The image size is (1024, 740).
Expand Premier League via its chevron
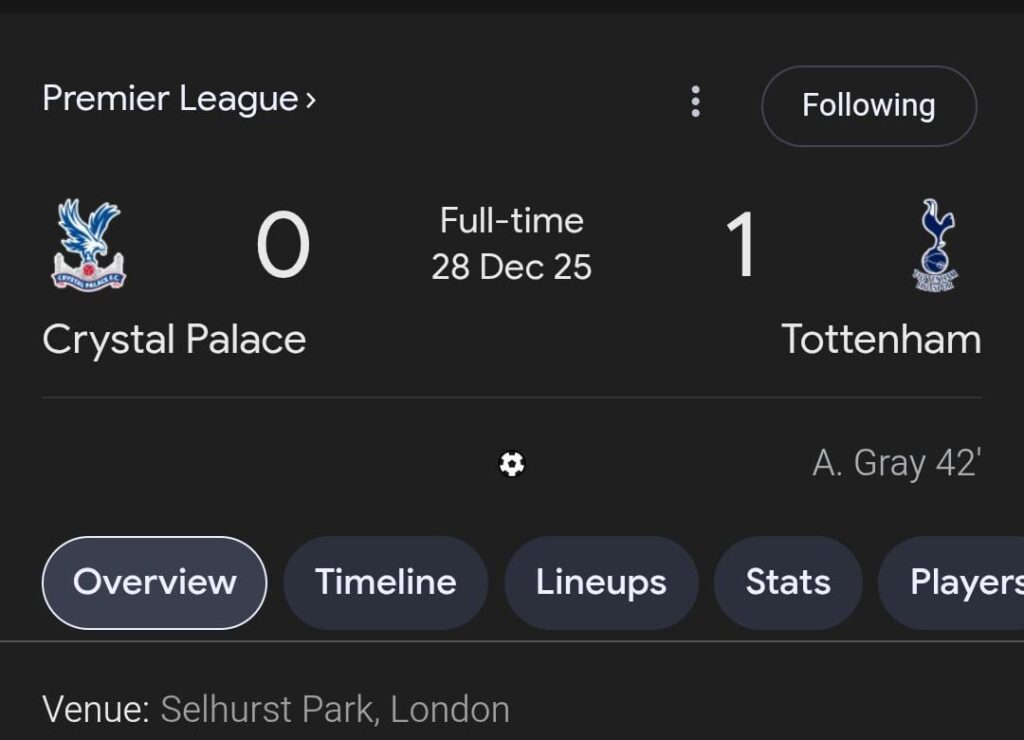coord(310,100)
